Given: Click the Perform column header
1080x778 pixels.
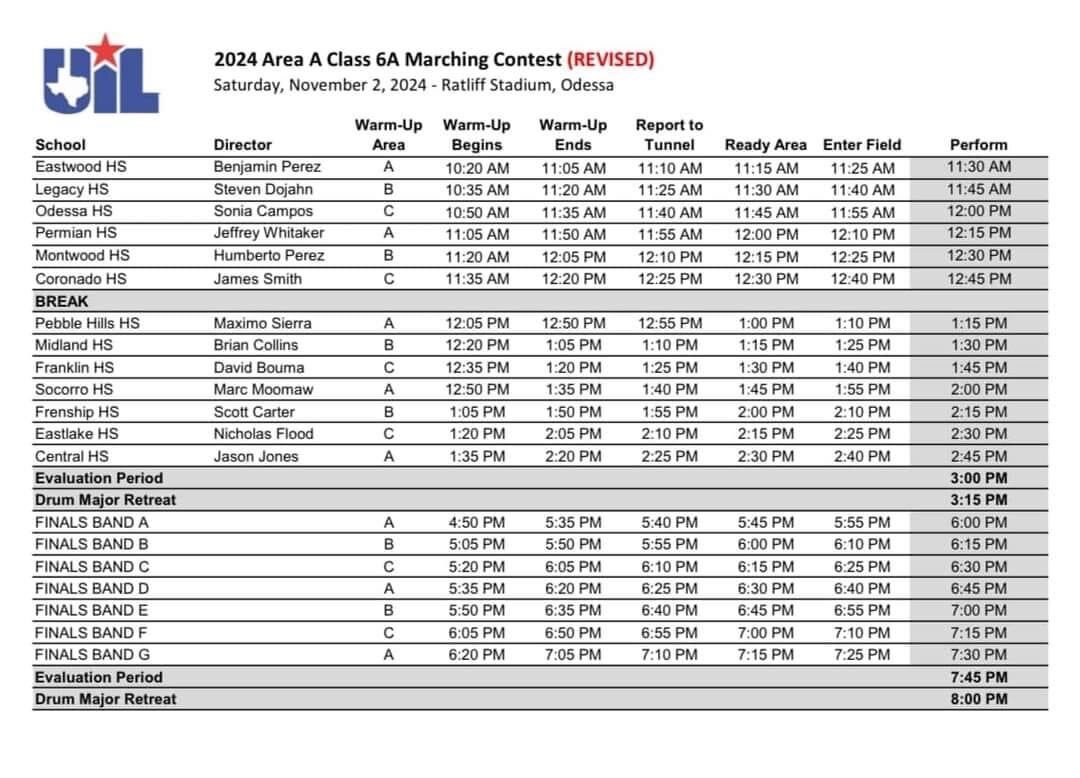Looking at the screenshot, I should (978, 145).
